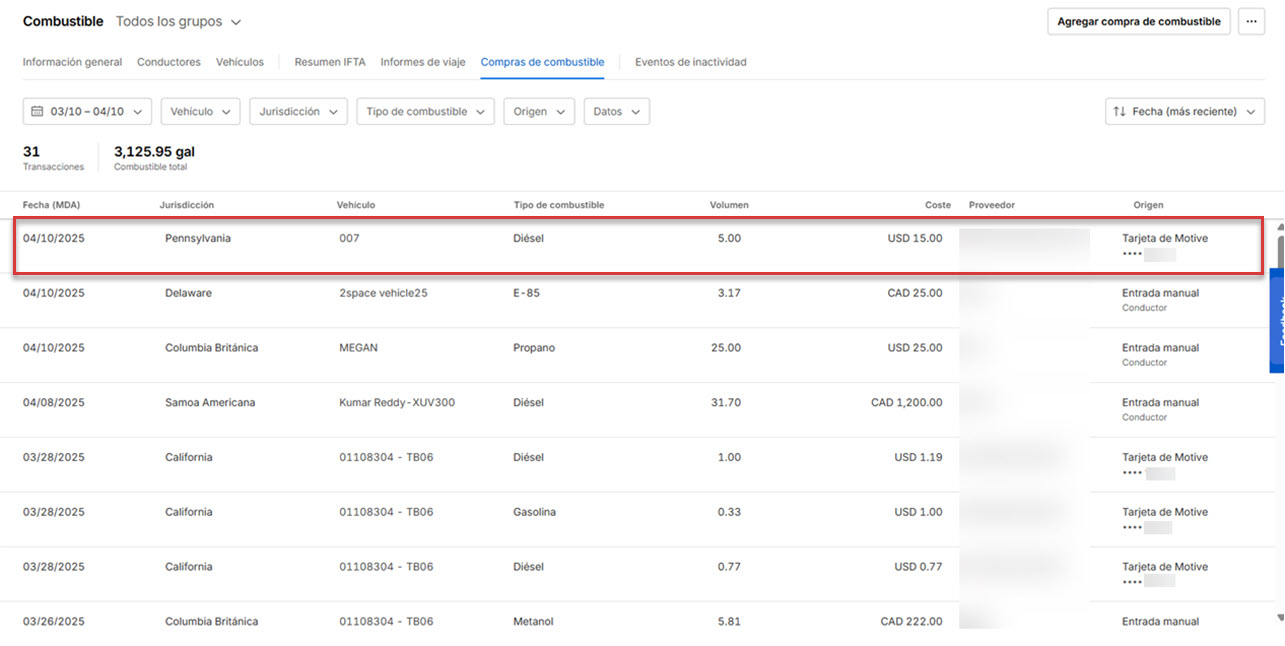The image size is (1285, 646).
Task: Click the 3,125.95 gal total fuel summary
Action: [x=154, y=158]
